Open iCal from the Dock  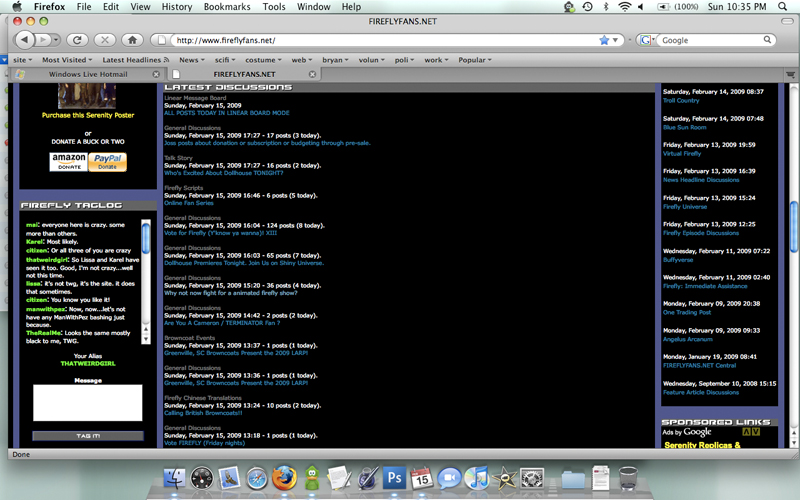[422, 478]
